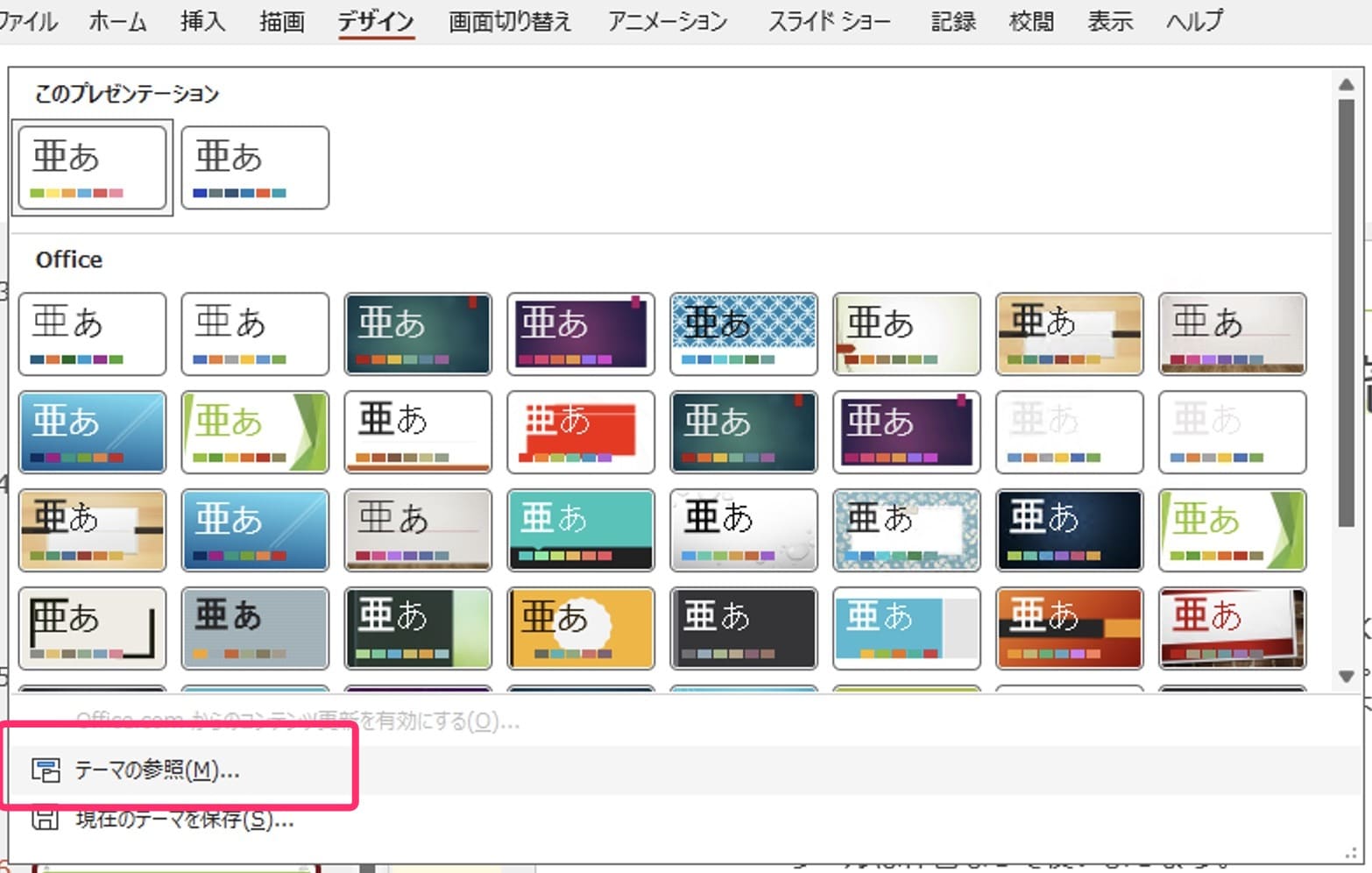Apply the blue circle-pattern theme
This screenshot has height=873, width=1372.
coord(744,334)
